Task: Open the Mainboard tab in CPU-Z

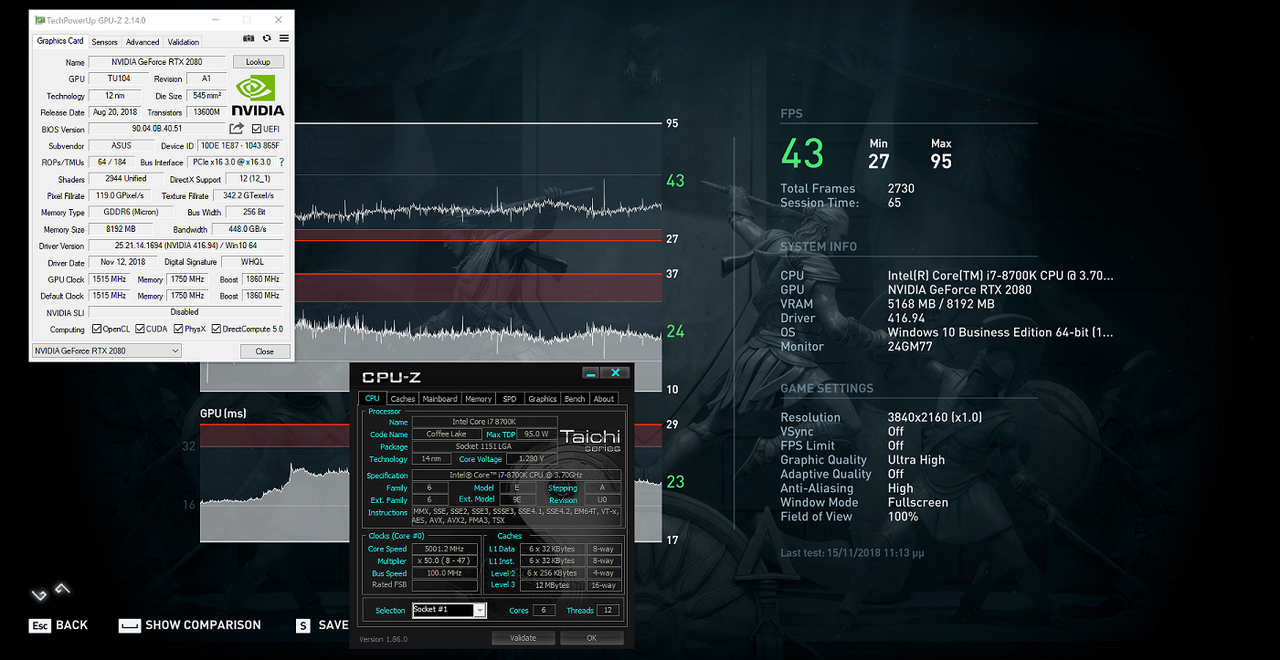Action: (x=440, y=399)
